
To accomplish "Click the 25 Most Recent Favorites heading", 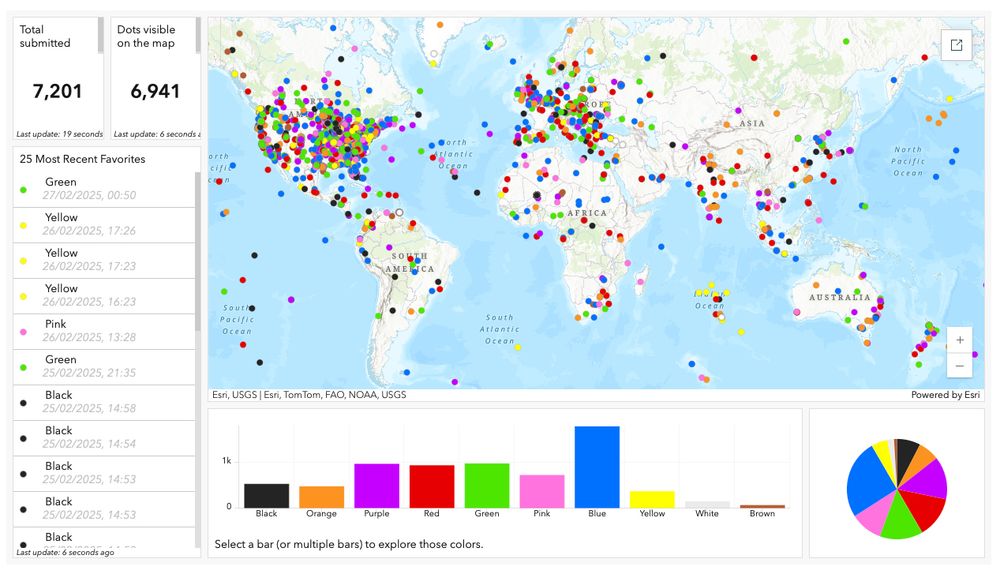I will 82,159.
